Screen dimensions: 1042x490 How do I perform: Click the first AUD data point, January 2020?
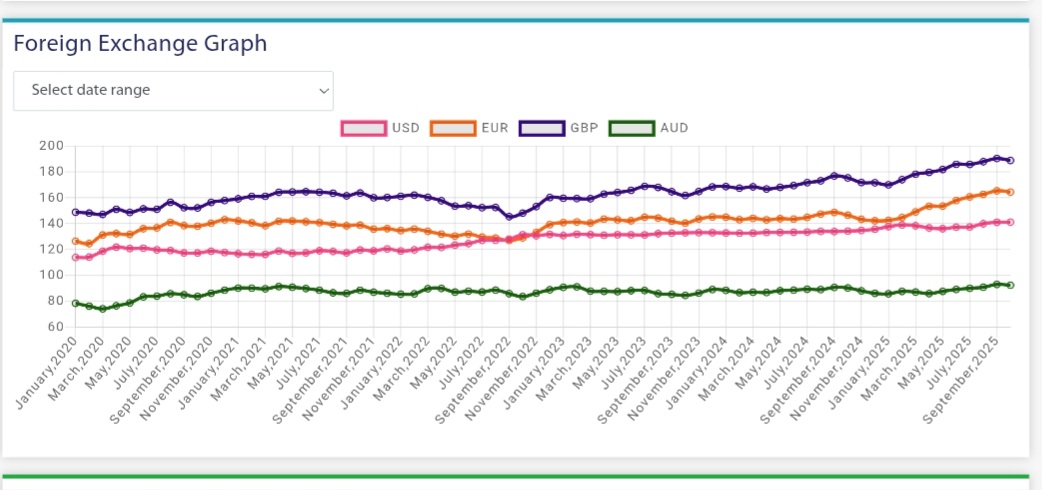tap(75, 303)
